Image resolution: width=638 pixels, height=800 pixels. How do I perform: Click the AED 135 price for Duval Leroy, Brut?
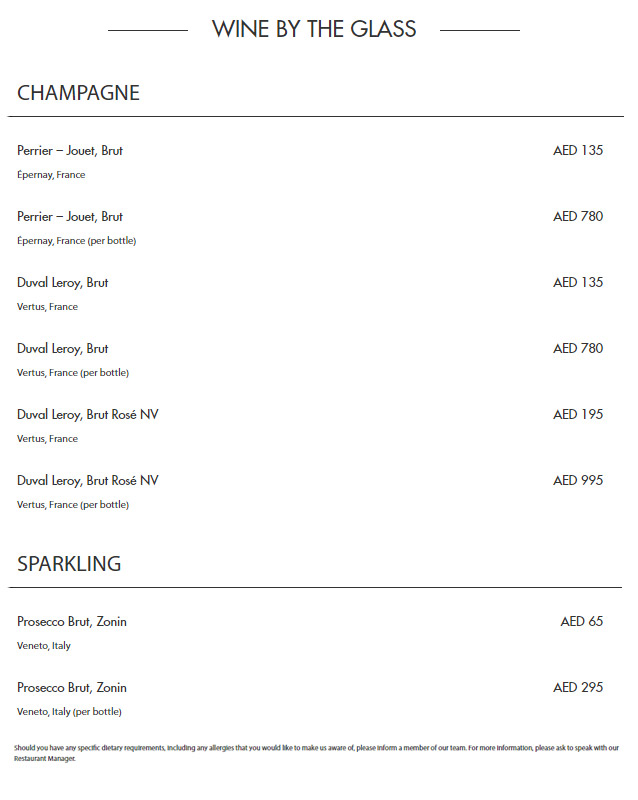coord(578,283)
